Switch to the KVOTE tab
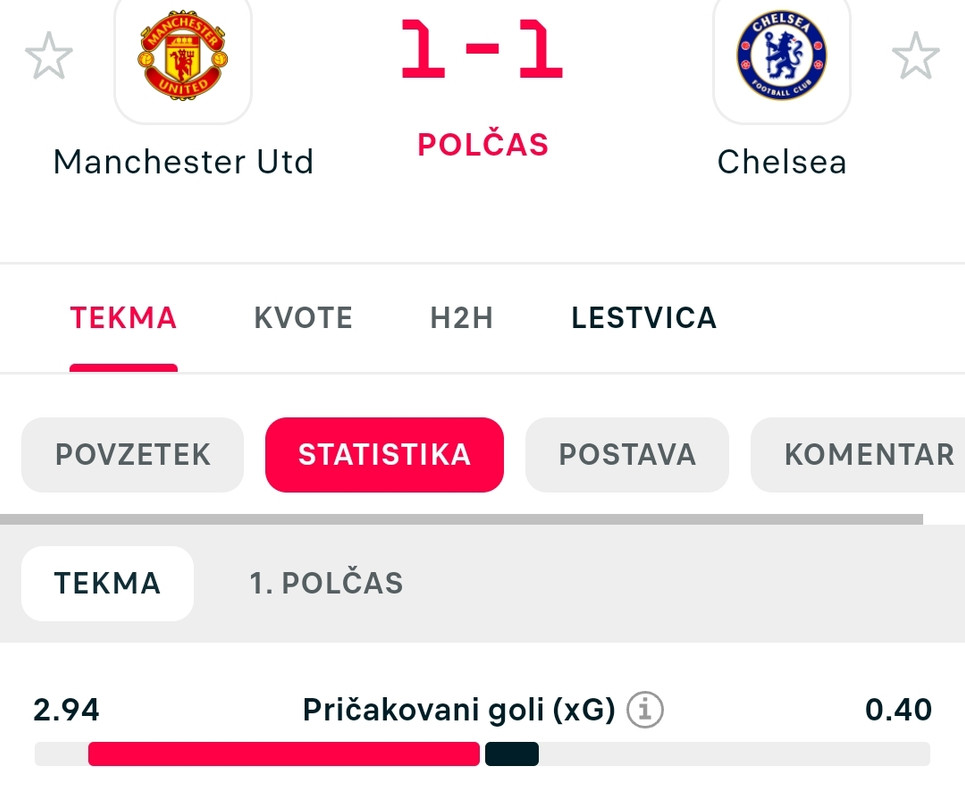965x800 pixels. click(303, 318)
